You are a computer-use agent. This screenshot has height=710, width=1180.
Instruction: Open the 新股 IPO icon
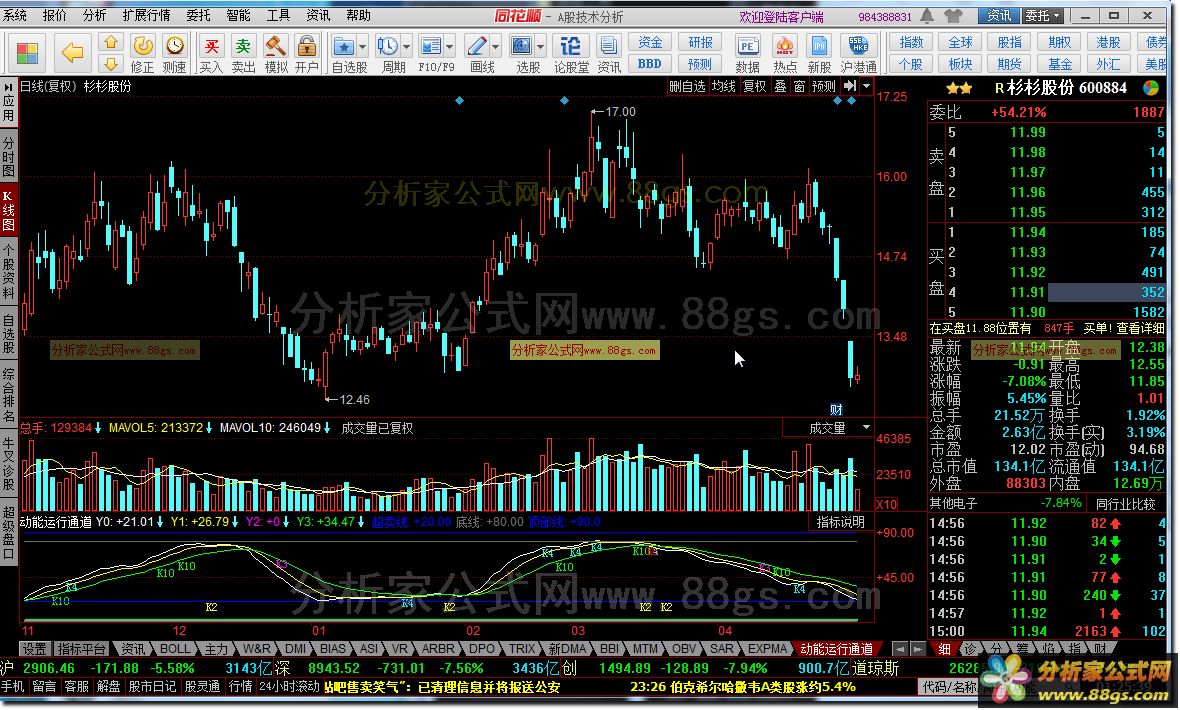tap(820, 47)
